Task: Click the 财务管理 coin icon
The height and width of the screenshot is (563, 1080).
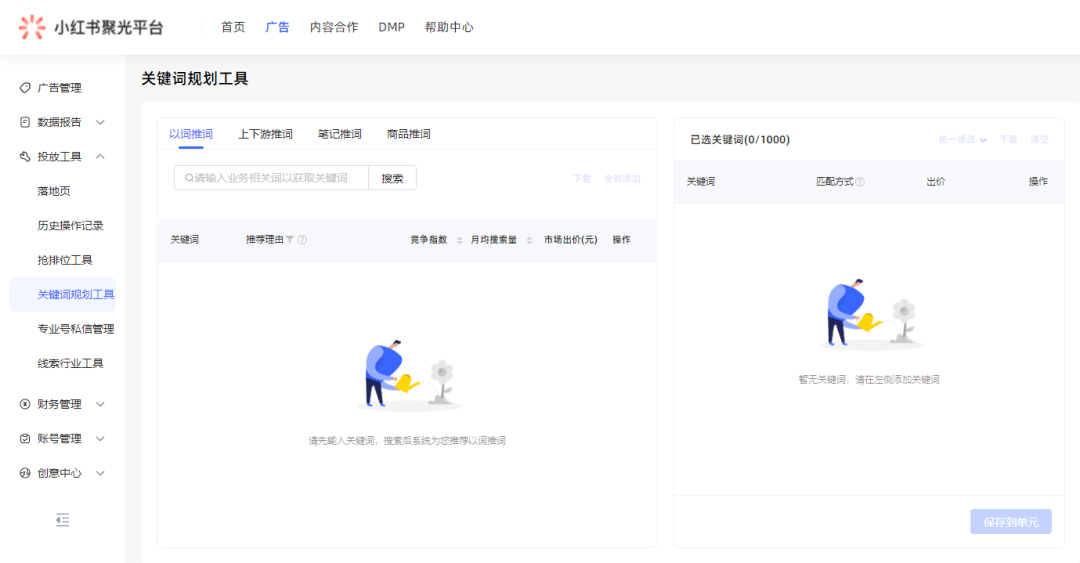Action: pos(25,404)
